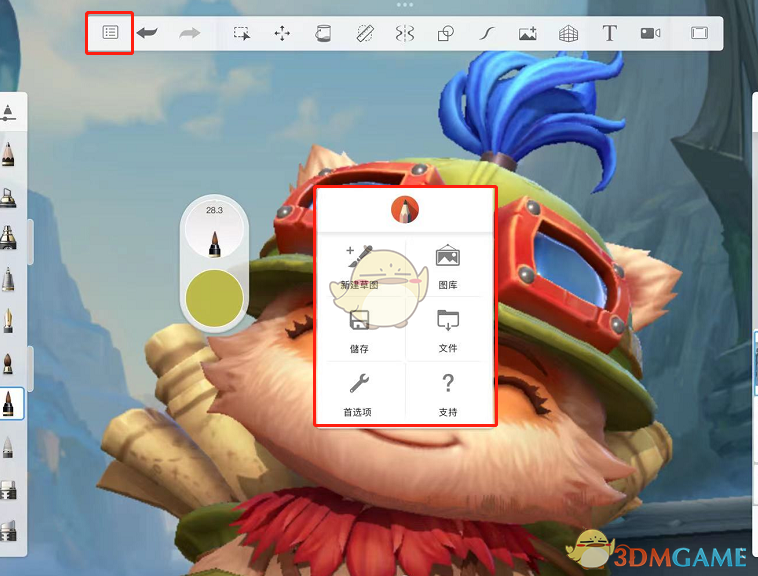Choose the paint bucket fill tool
The height and width of the screenshot is (576, 758).
pos(323,33)
